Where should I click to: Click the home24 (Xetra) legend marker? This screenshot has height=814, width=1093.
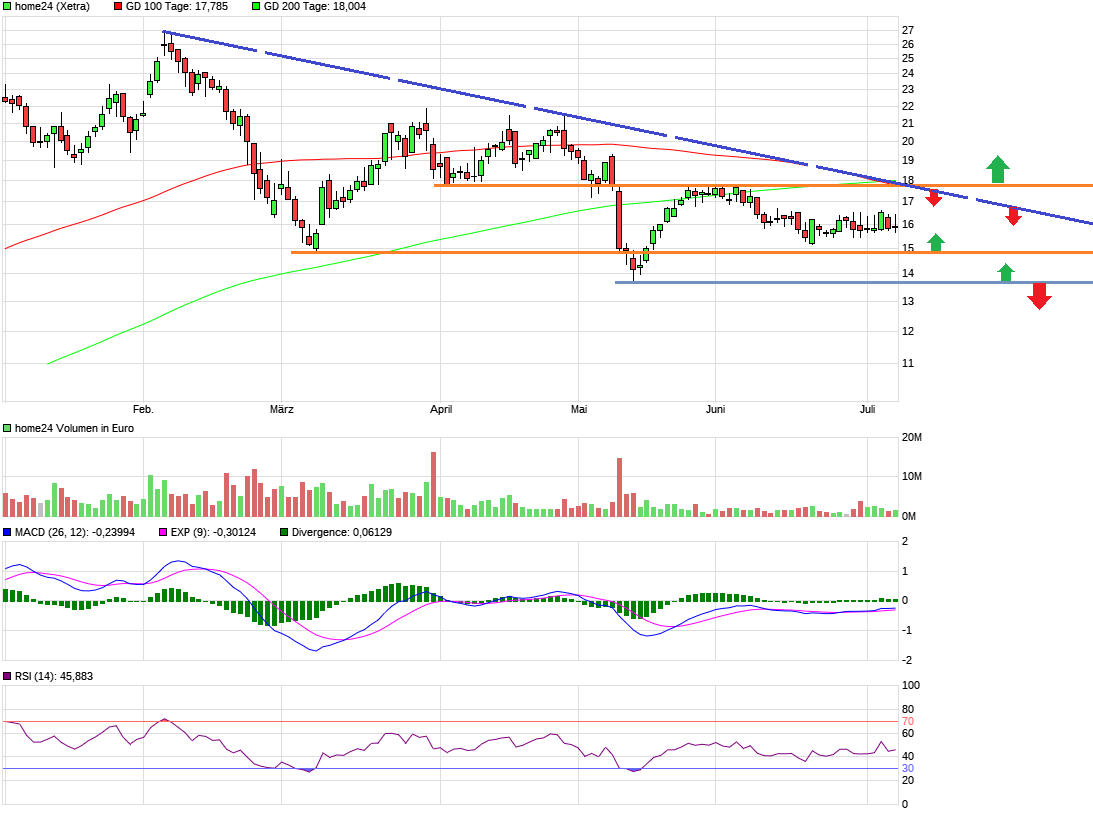coord(8,6)
